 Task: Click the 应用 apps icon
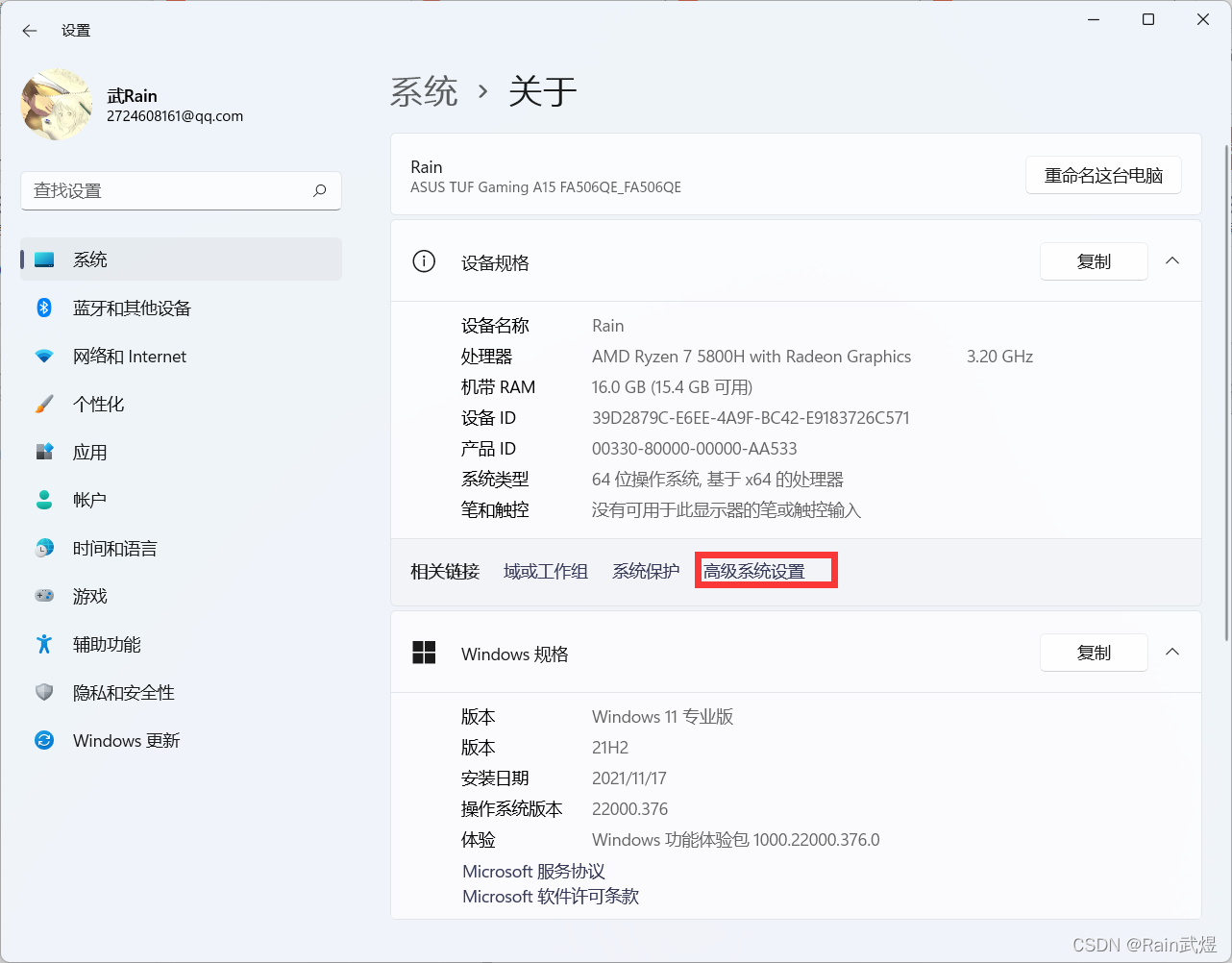pos(44,452)
